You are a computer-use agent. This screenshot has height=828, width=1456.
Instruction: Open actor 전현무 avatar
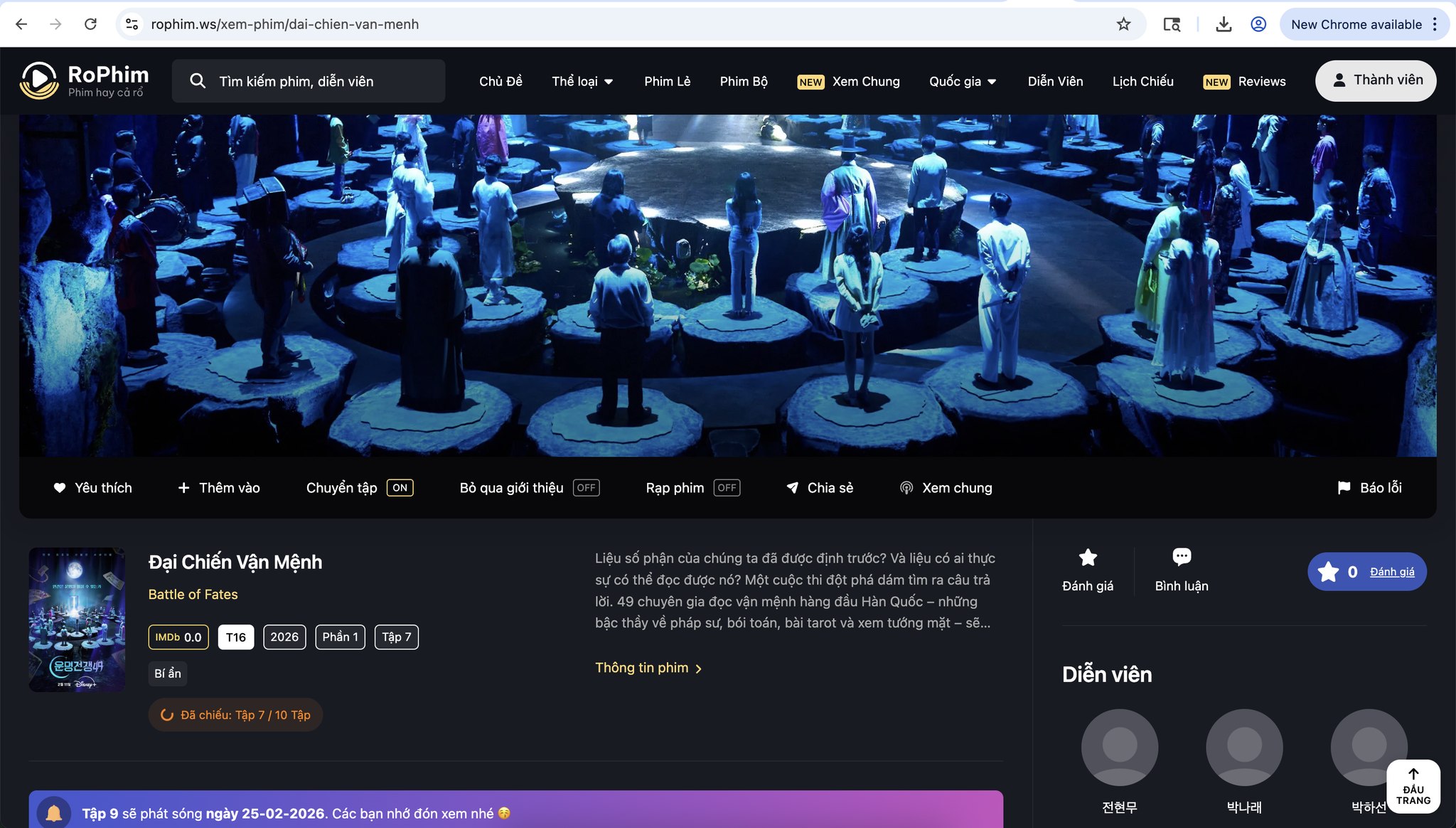pos(1120,747)
